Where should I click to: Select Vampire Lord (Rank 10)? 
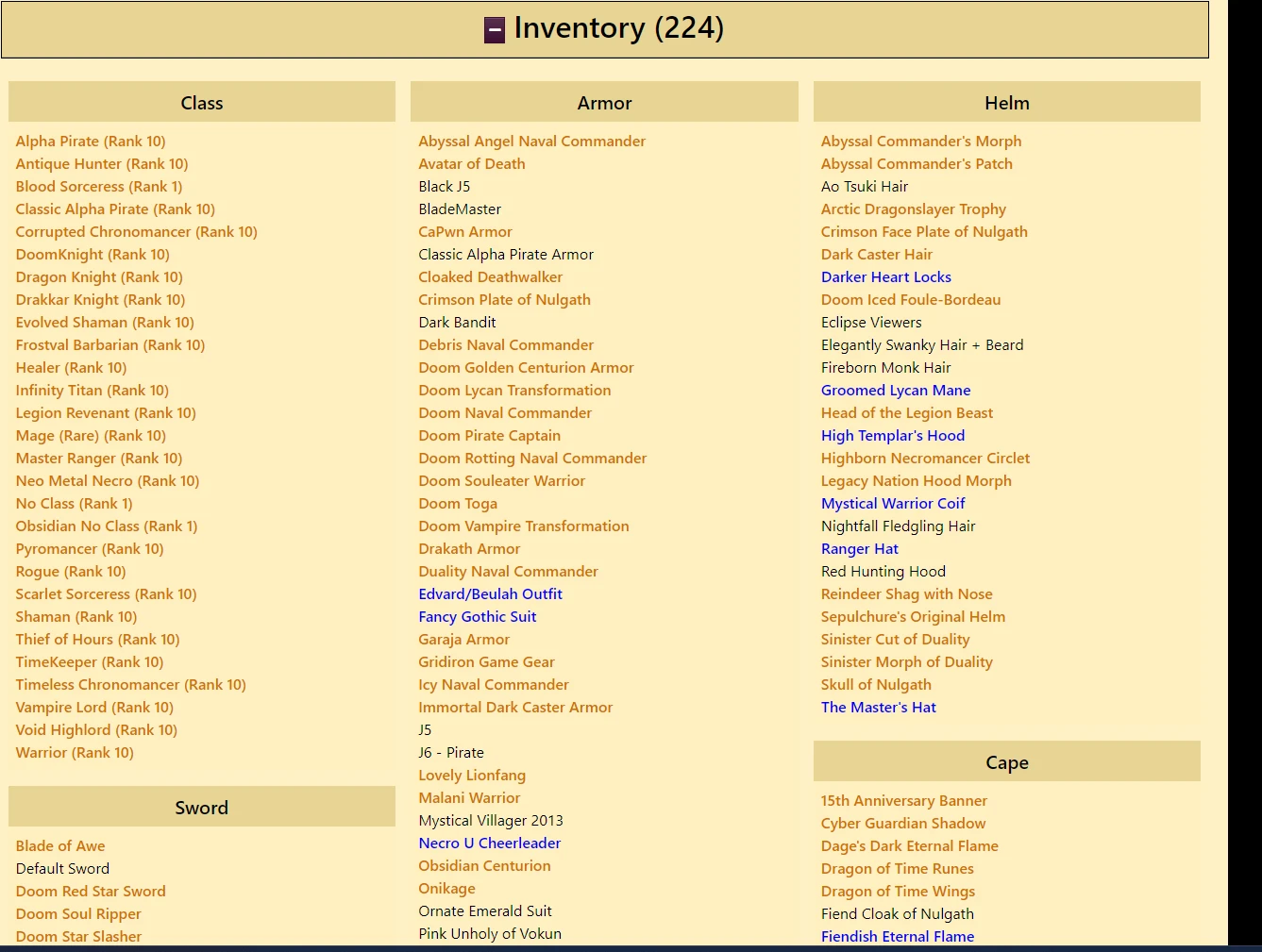click(94, 708)
